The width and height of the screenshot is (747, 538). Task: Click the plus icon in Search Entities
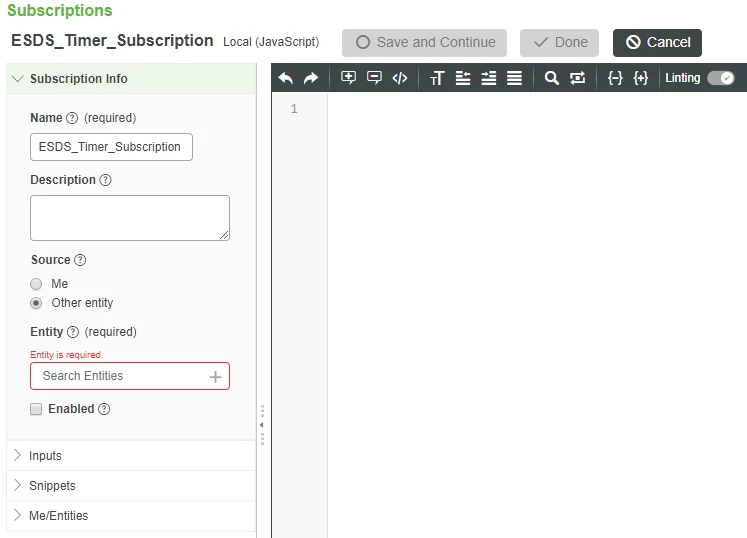[x=215, y=377]
